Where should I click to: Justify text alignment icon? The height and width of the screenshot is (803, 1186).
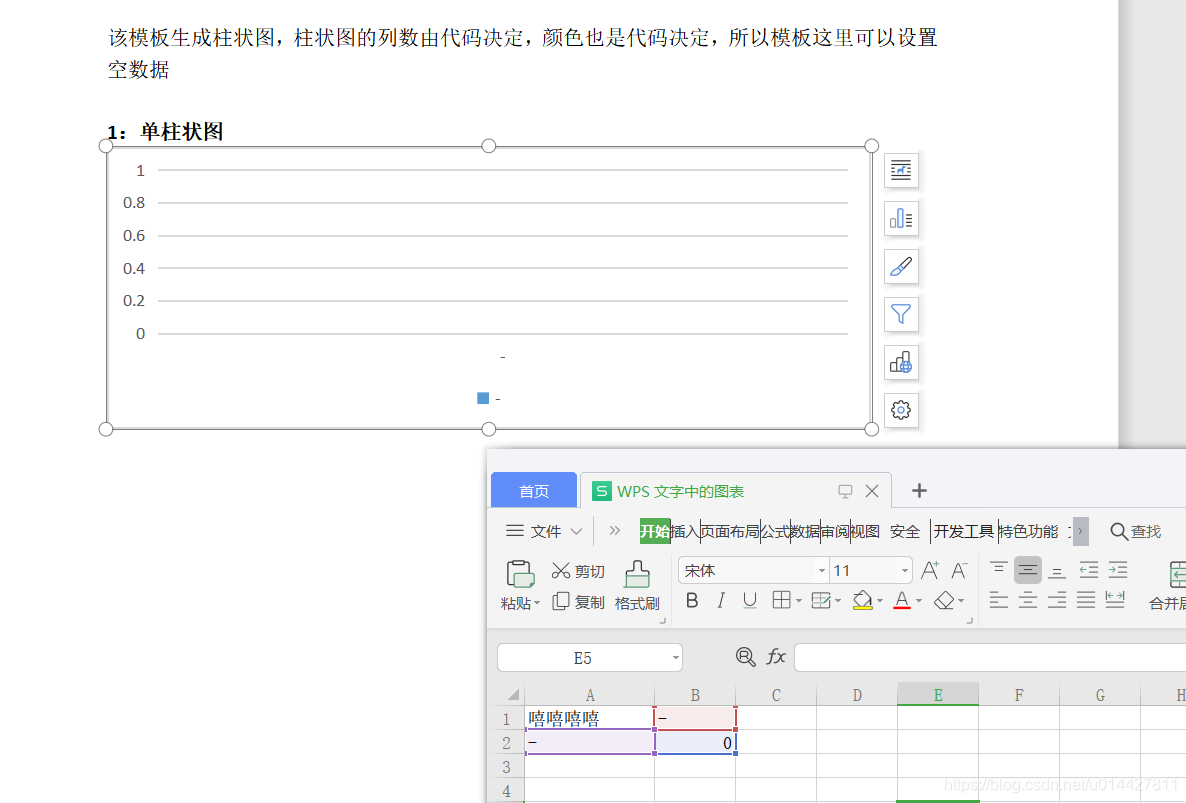(1086, 600)
